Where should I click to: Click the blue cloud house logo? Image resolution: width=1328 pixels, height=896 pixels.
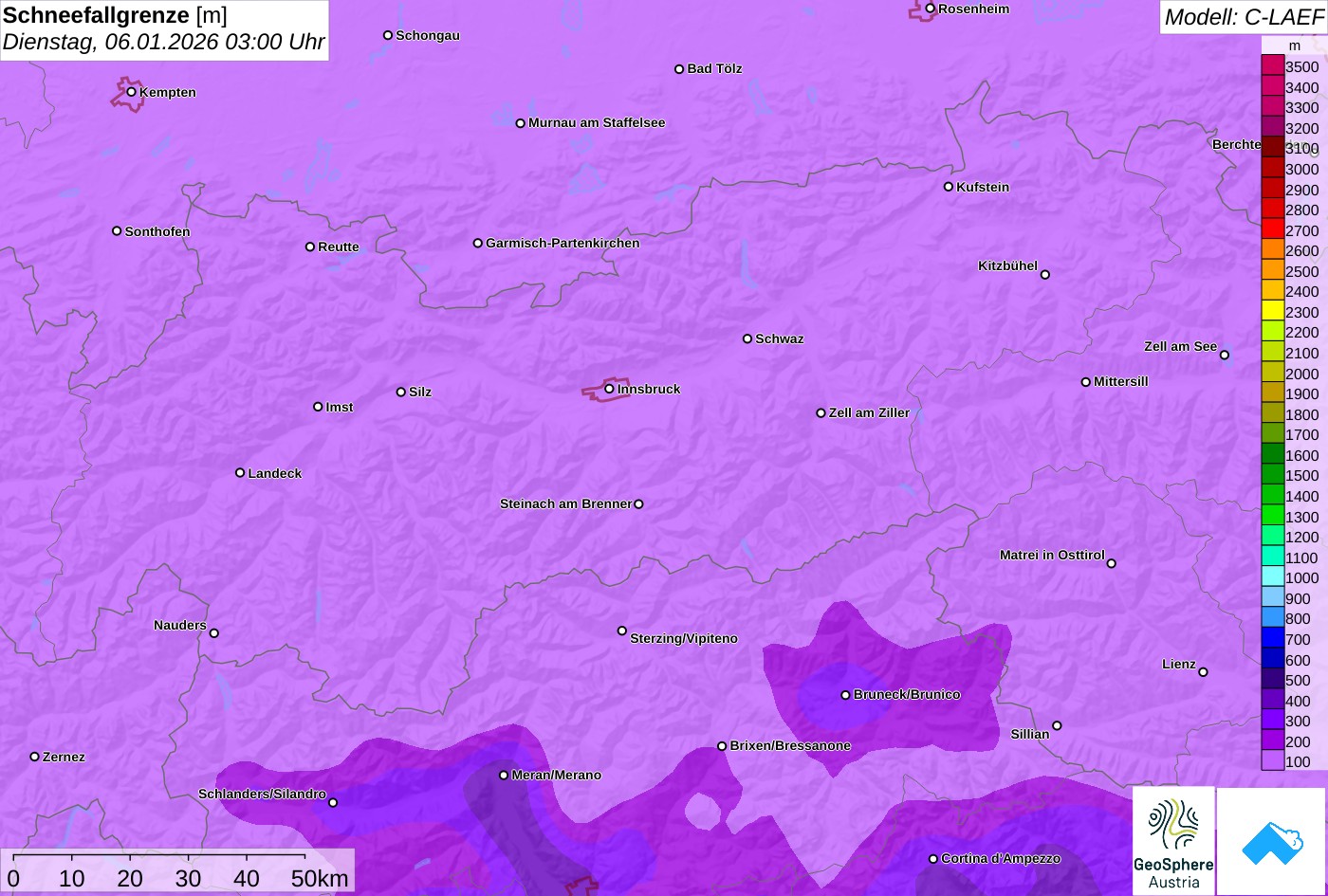pos(1272,841)
